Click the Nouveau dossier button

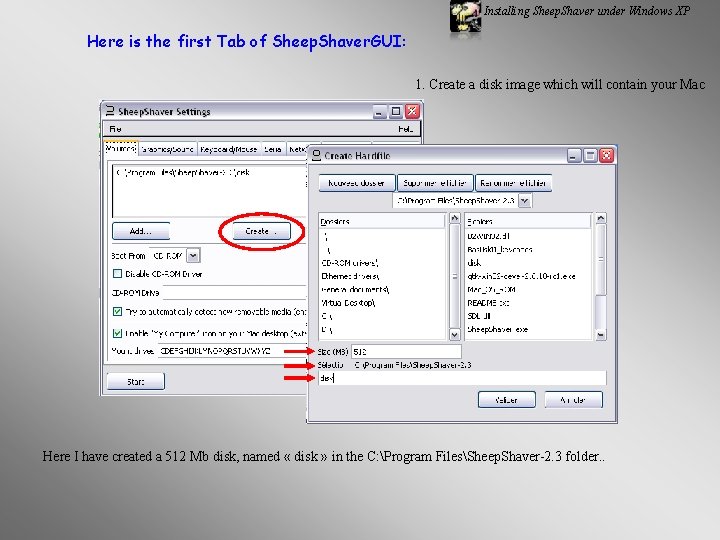coord(357,183)
